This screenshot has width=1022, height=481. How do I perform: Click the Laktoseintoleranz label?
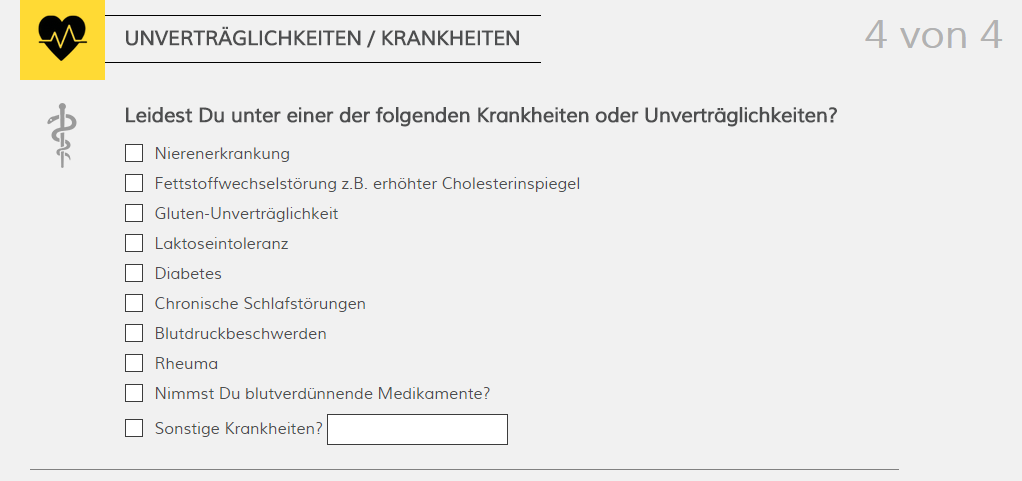[x=222, y=244]
